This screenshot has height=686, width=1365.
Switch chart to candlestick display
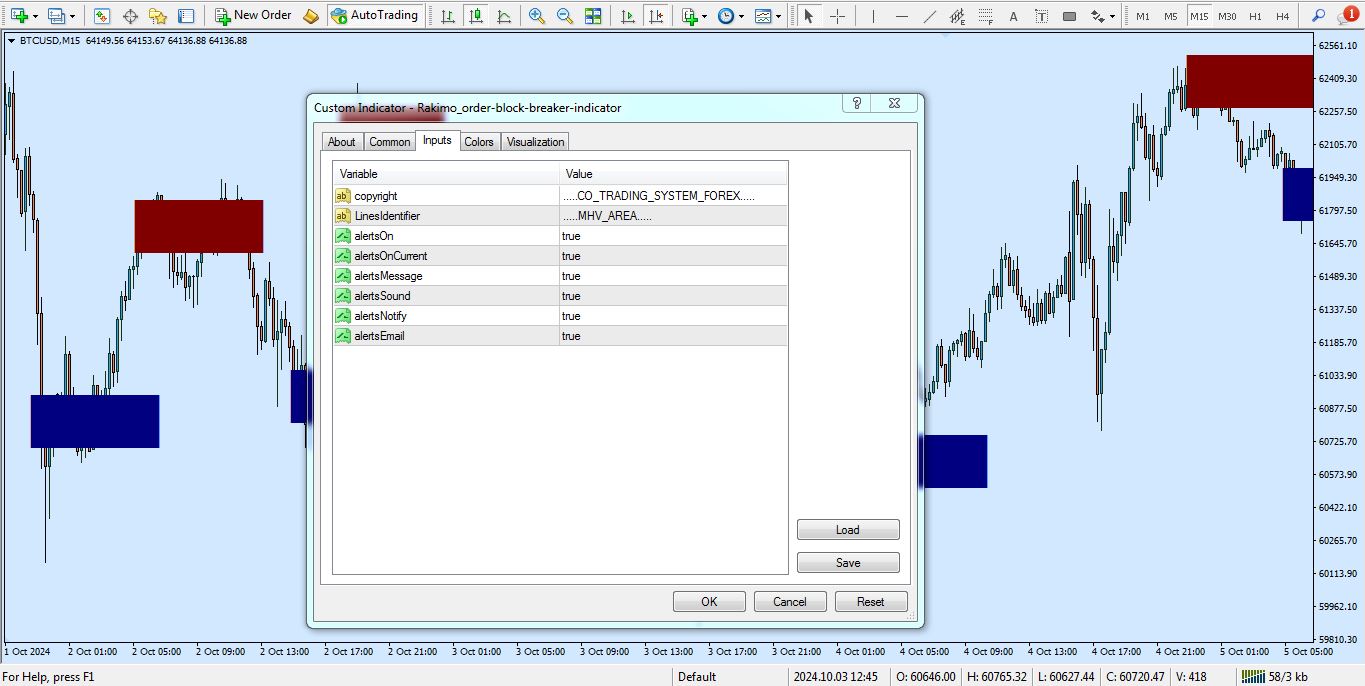pyautogui.click(x=477, y=15)
